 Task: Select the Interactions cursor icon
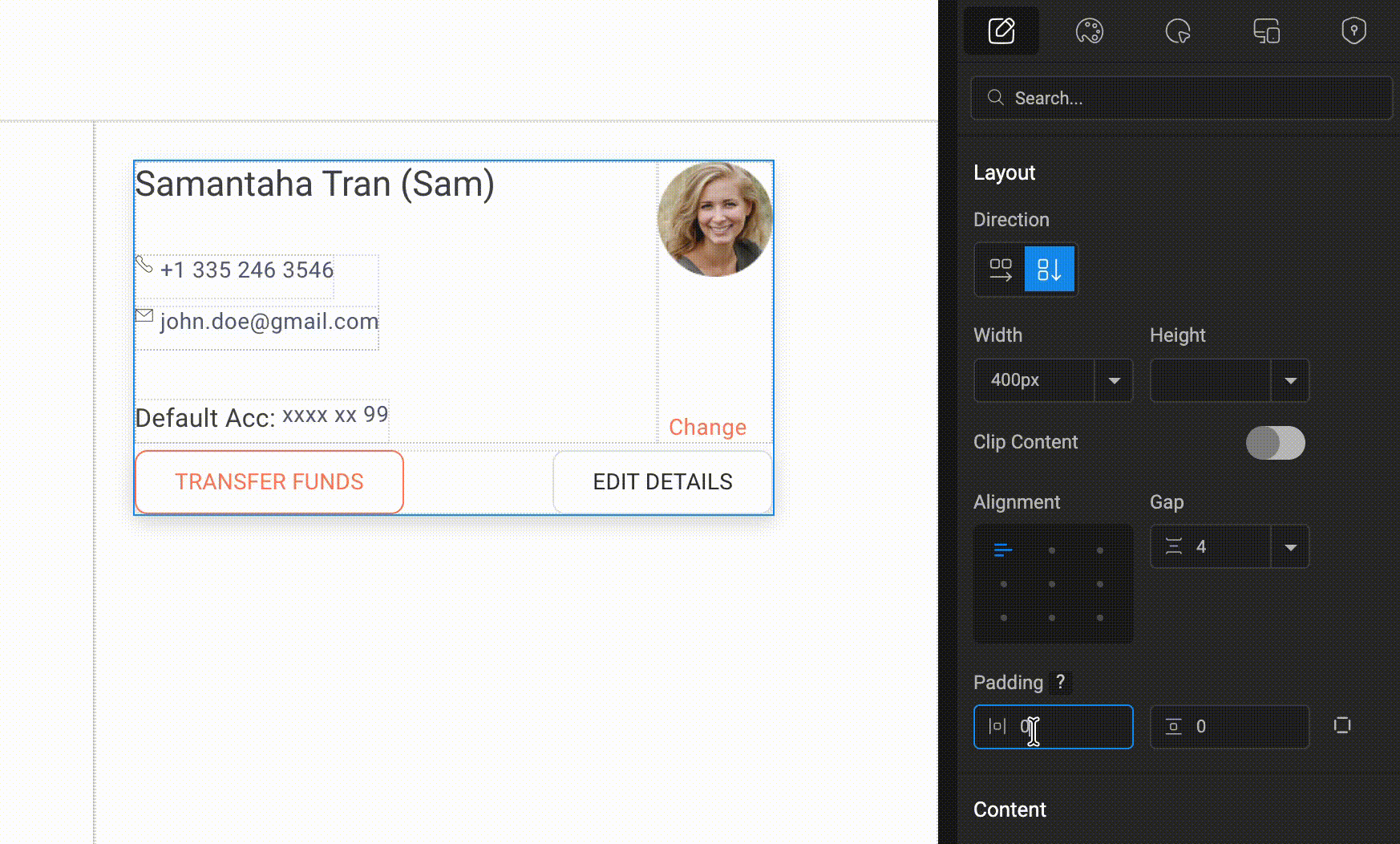click(x=1177, y=30)
